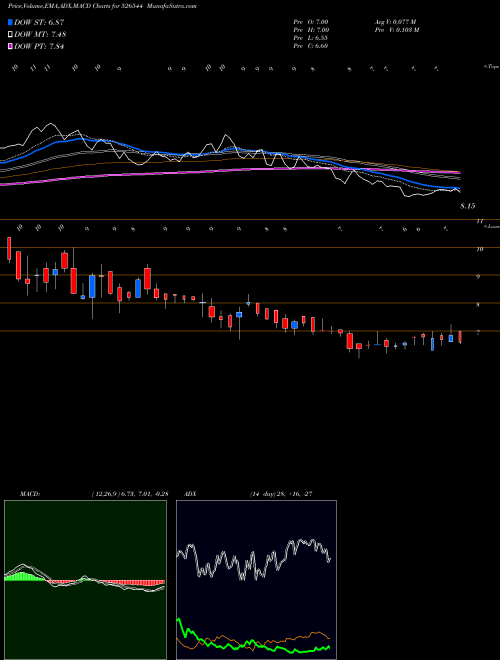This screenshot has height=660, width=500.
Task: Click the price axis label '7'
Action: (478, 333)
